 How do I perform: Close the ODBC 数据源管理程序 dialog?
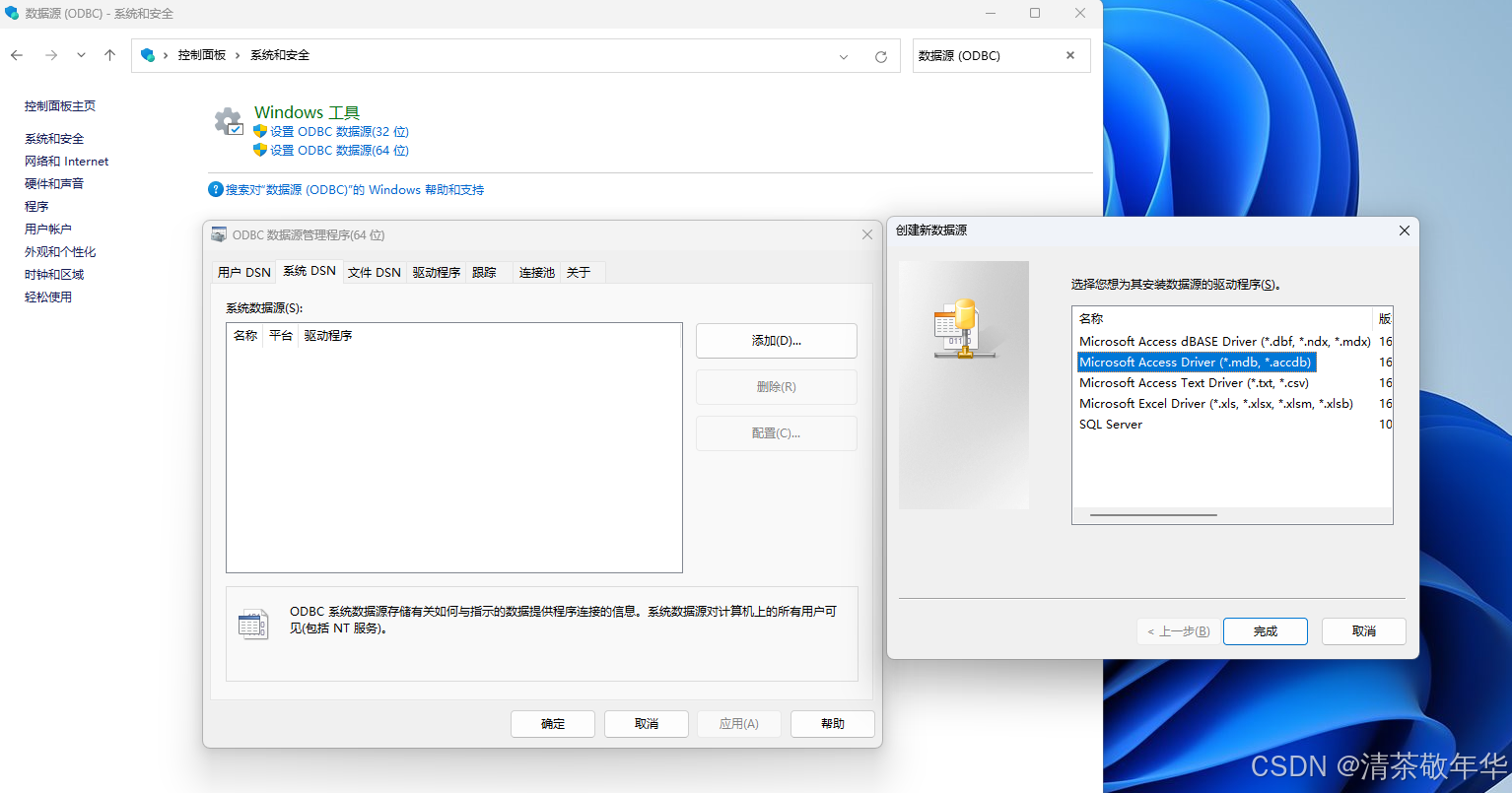(x=867, y=235)
